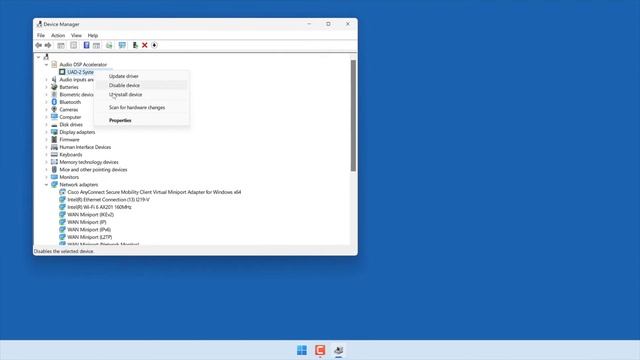Select Intel(R) Ethernet Connection (13) I219-V
The image size is (640, 360).
pos(108,200)
